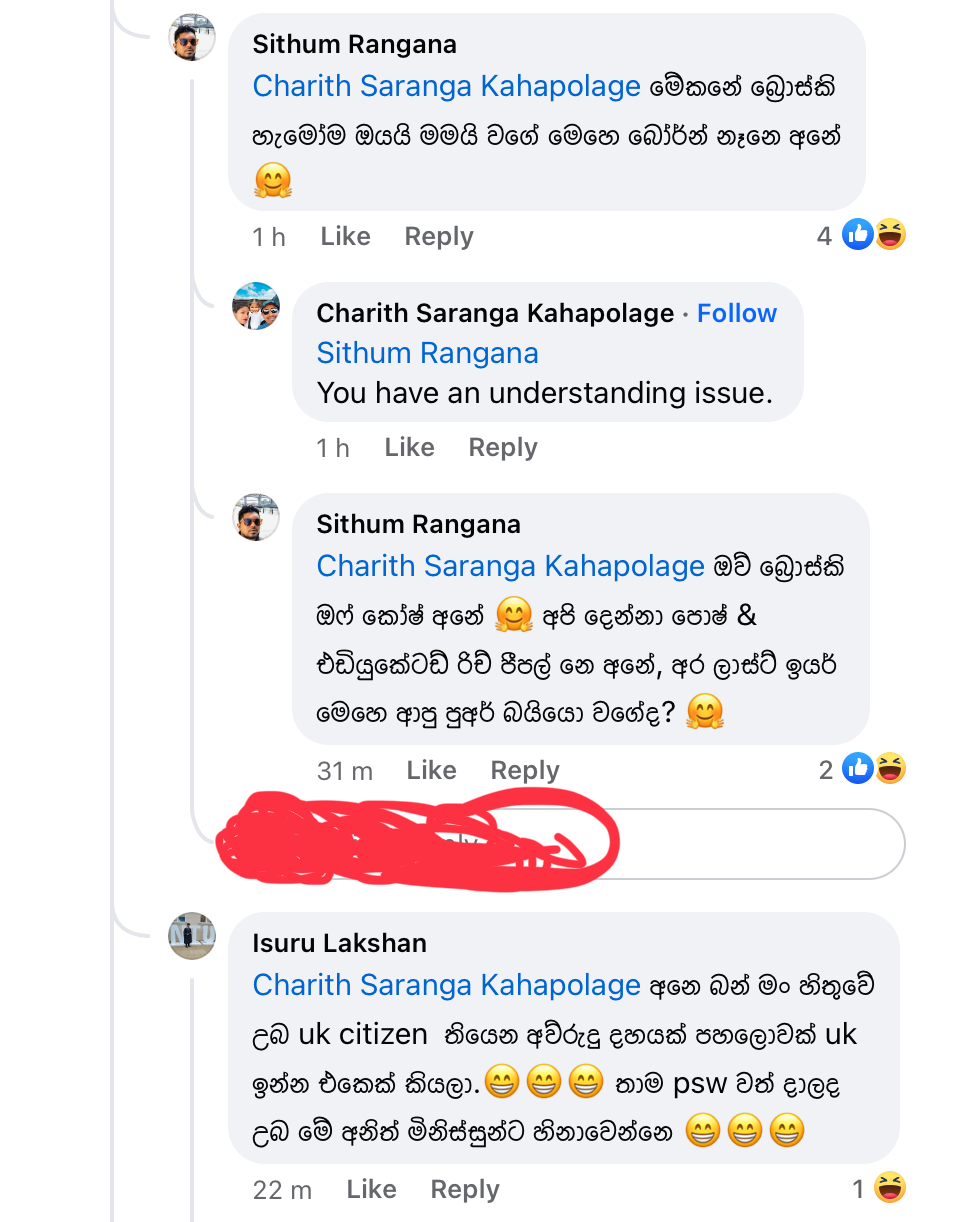Open tagged Sithum Rangana mention link
Image resolution: width=978 pixels, height=1222 pixels.
pos(427,353)
